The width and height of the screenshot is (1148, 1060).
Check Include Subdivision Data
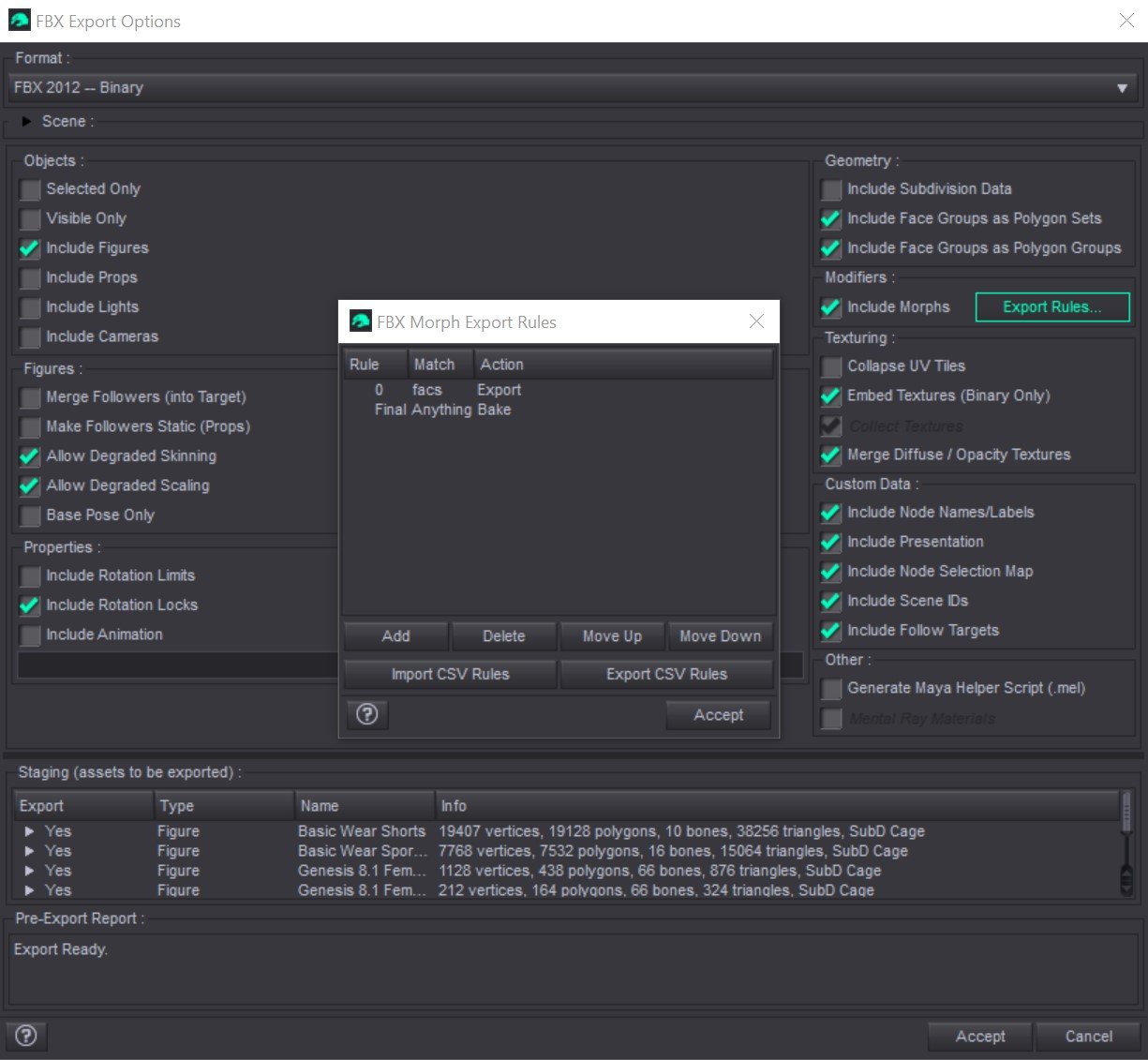coord(831,189)
